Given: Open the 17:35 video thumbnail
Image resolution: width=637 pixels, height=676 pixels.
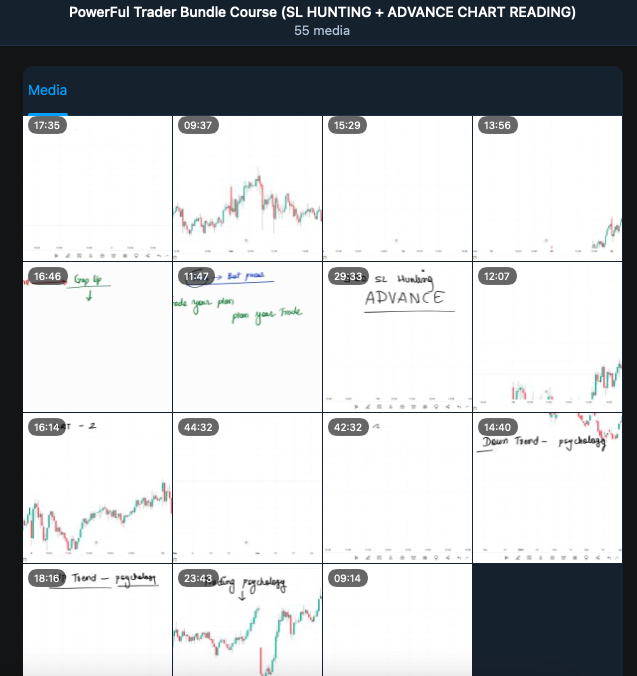Looking at the screenshot, I should point(97,188).
